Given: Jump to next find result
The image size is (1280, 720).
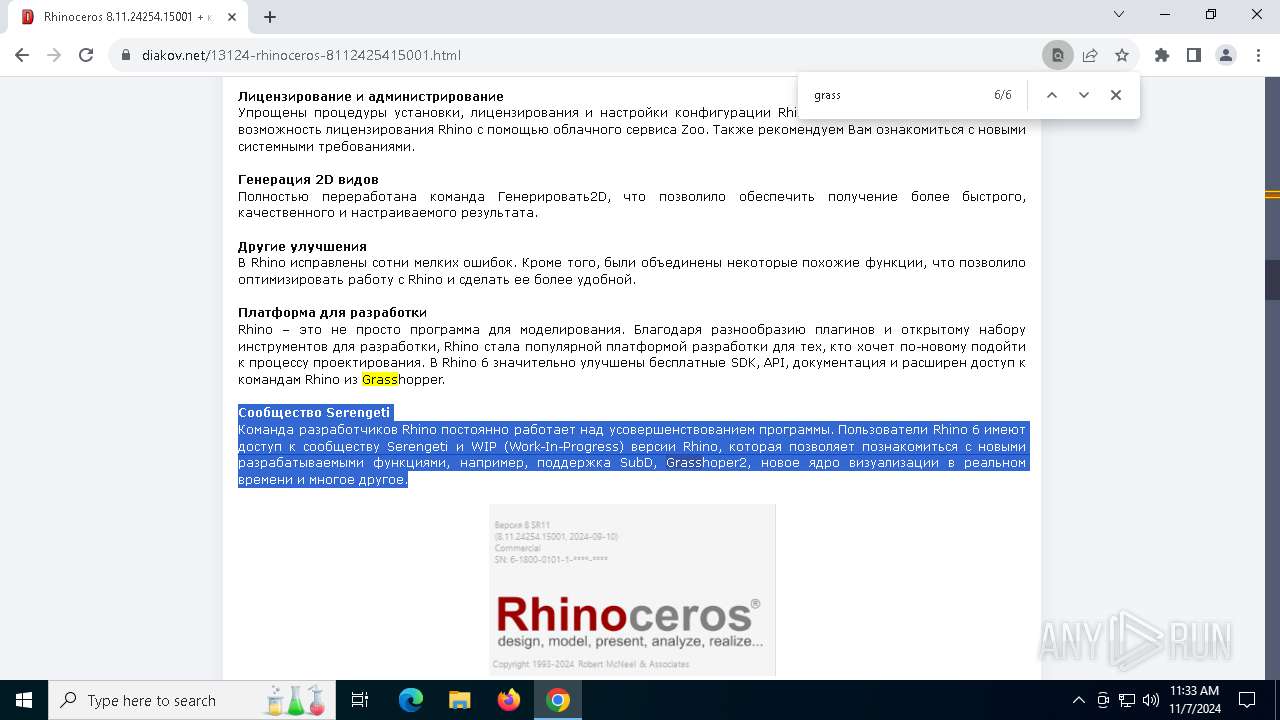Looking at the screenshot, I should click(x=1084, y=95).
